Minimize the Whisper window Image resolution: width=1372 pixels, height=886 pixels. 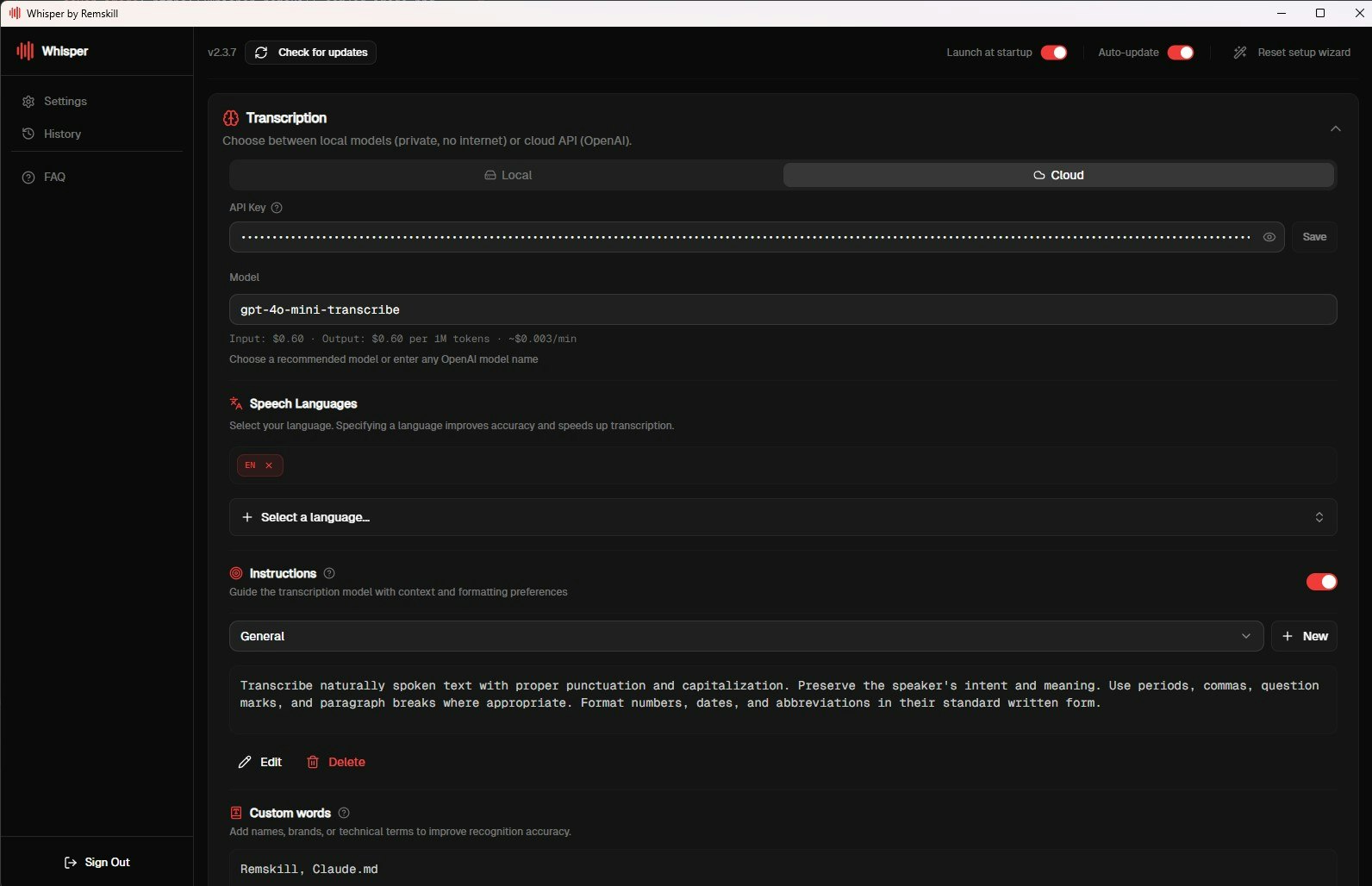(x=1282, y=13)
